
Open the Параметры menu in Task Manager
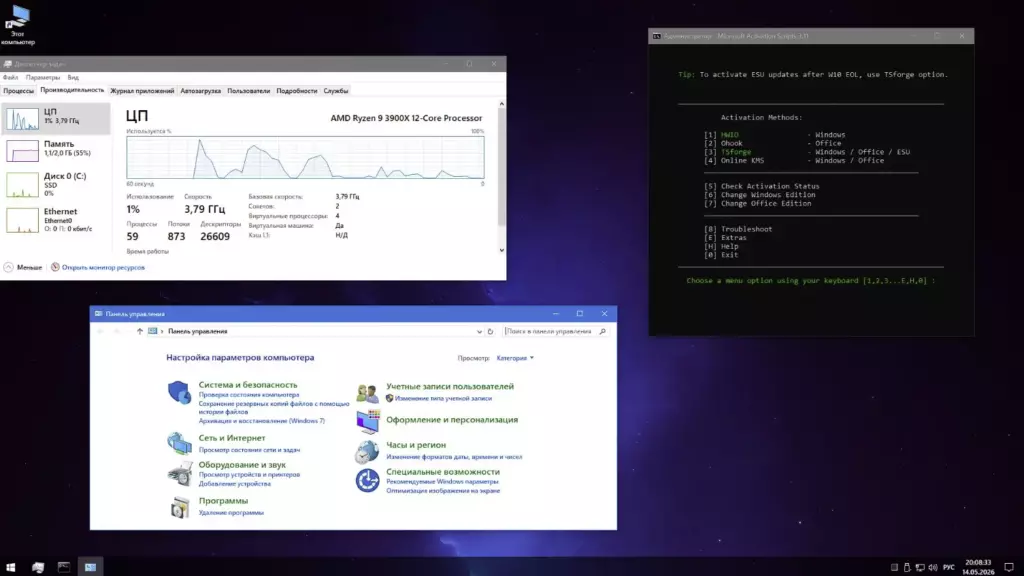point(42,77)
